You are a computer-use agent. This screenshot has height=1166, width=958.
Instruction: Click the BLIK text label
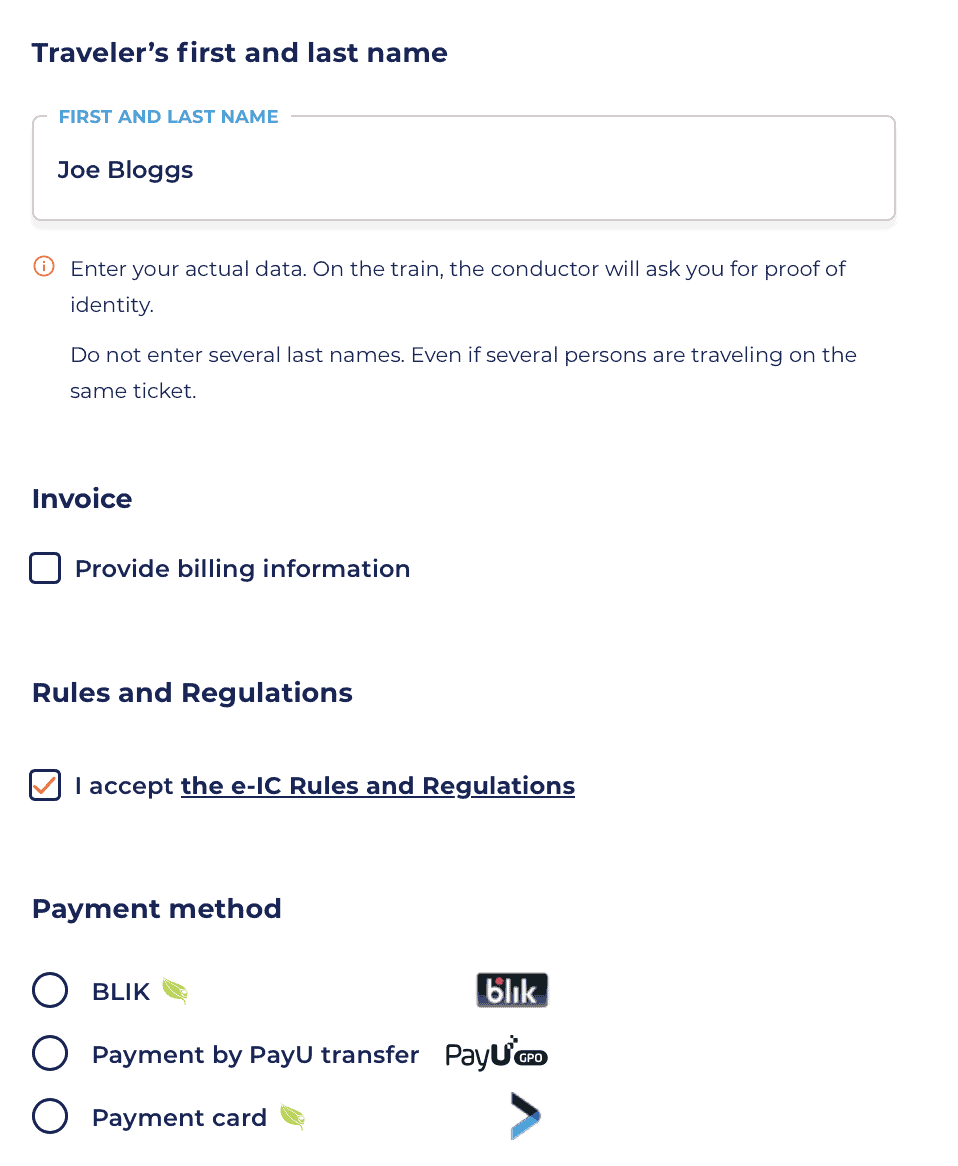[121, 991]
